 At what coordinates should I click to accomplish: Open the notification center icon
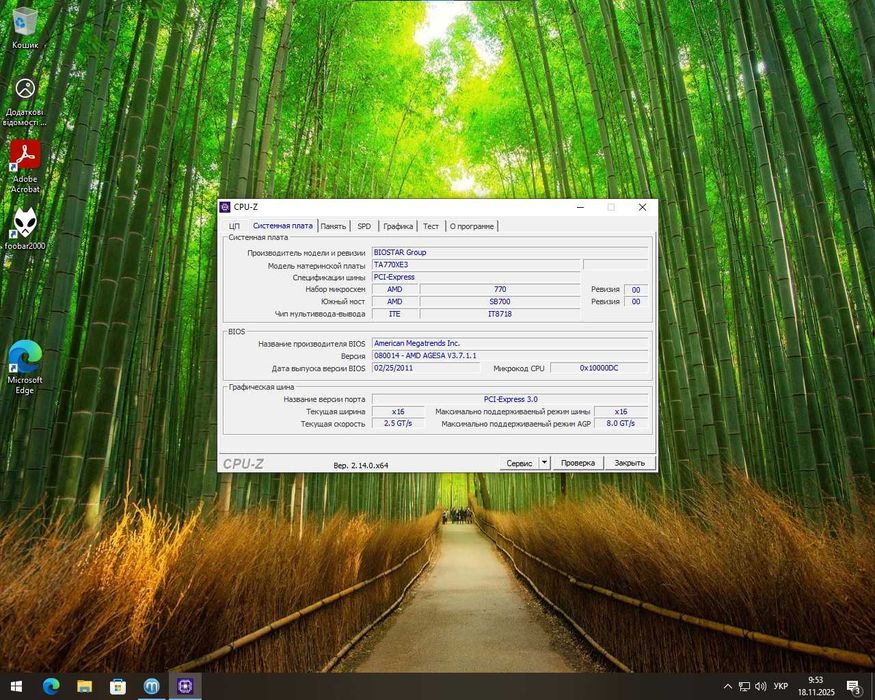pos(853,687)
